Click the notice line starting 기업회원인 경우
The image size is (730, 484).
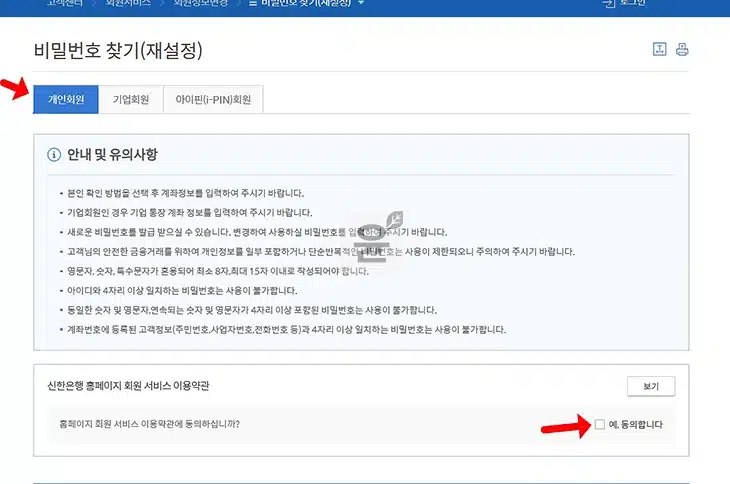tap(189, 213)
